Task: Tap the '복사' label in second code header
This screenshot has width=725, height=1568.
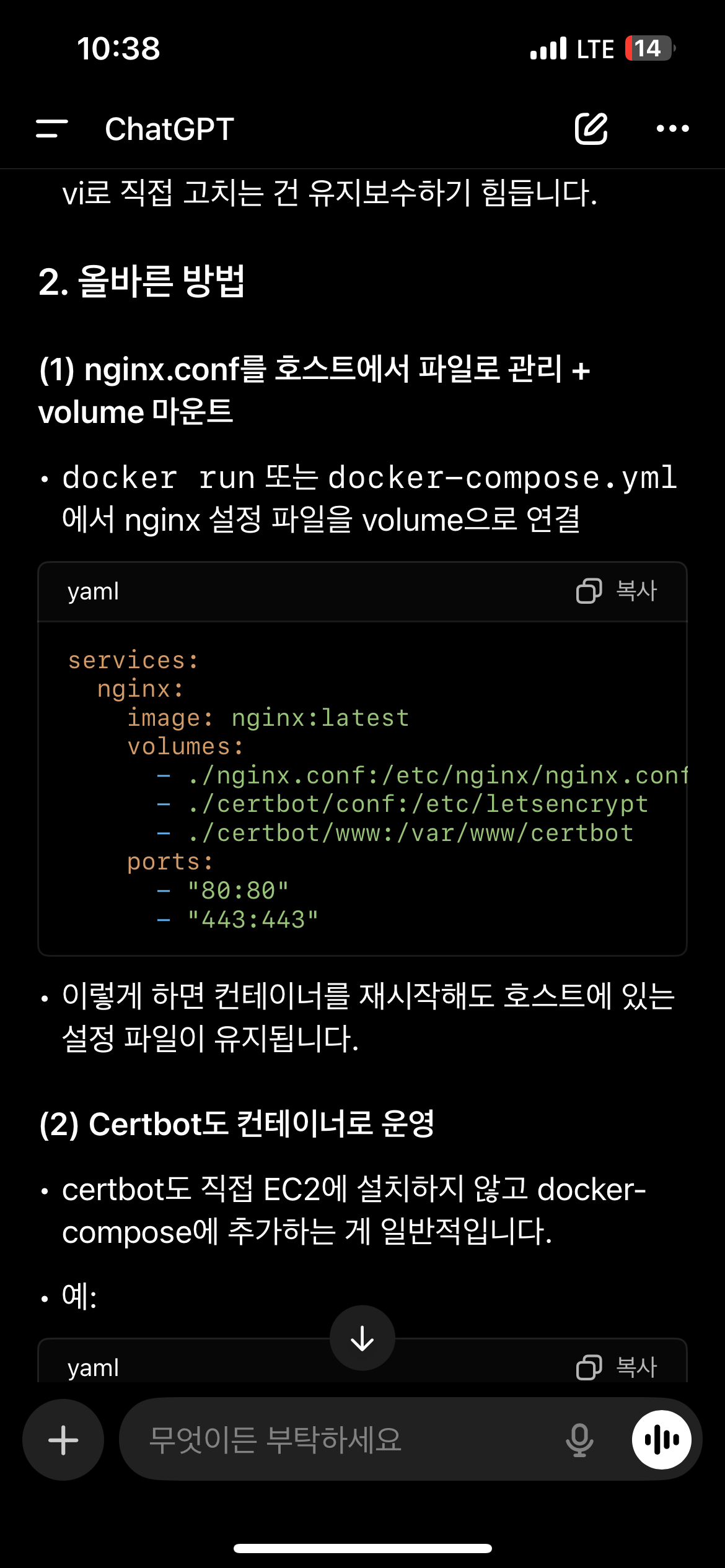Action: click(x=636, y=1367)
